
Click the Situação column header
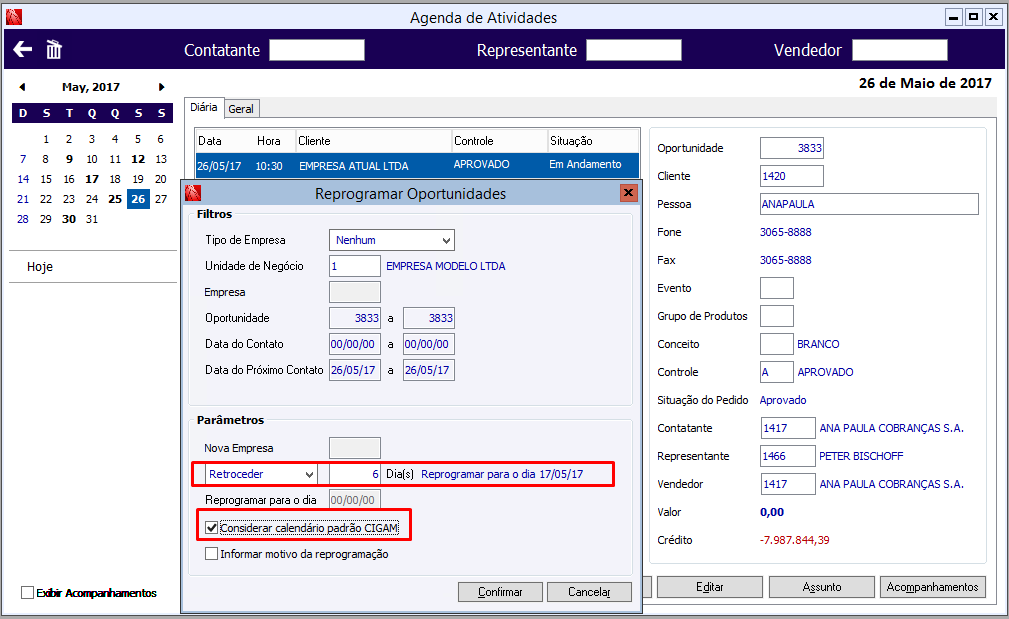coord(593,141)
